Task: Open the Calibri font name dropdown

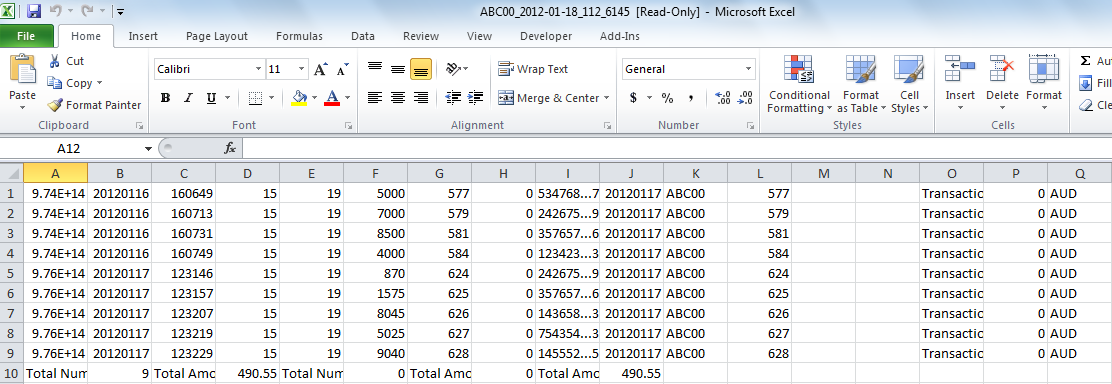Action: pyautogui.click(x=259, y=70)
